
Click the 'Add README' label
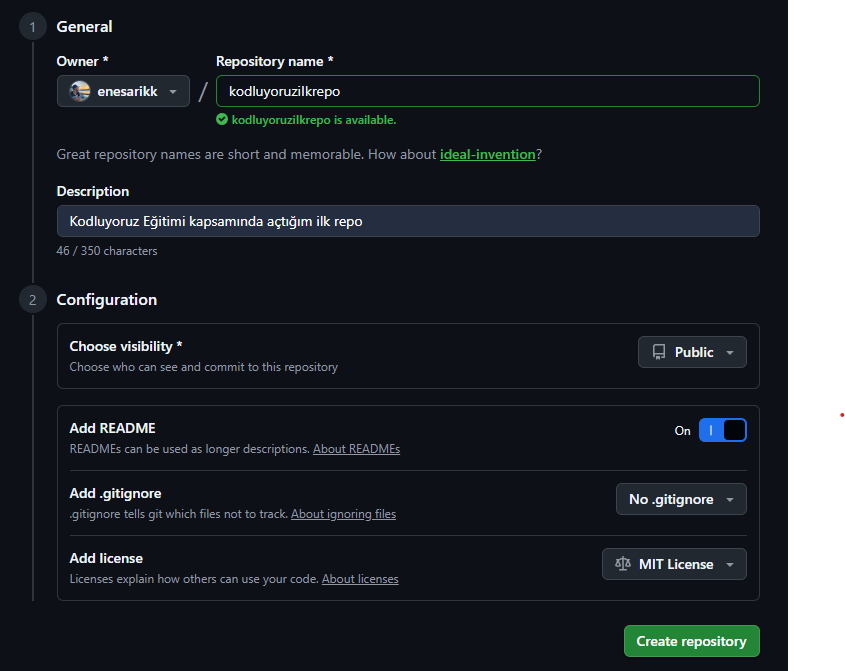[112, 428]
